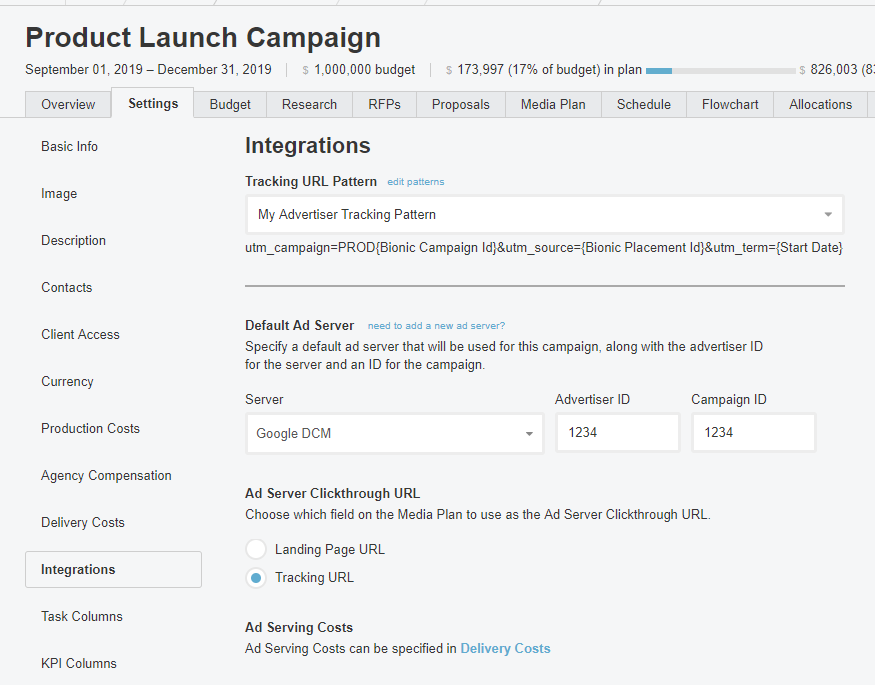Open the Schedule tab
The height and width of the screenshot is (685, 875).
(643, 104)
